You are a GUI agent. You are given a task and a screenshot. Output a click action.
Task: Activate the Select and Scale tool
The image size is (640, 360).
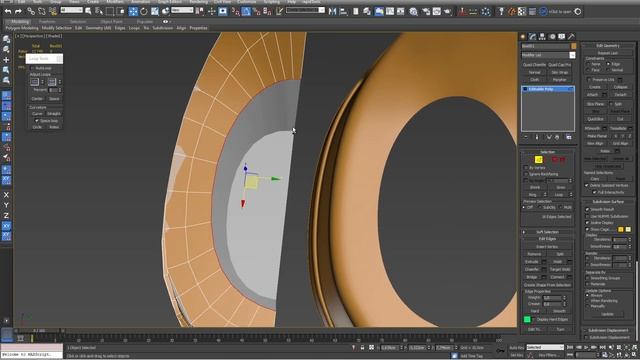click(x=155, y=11)
